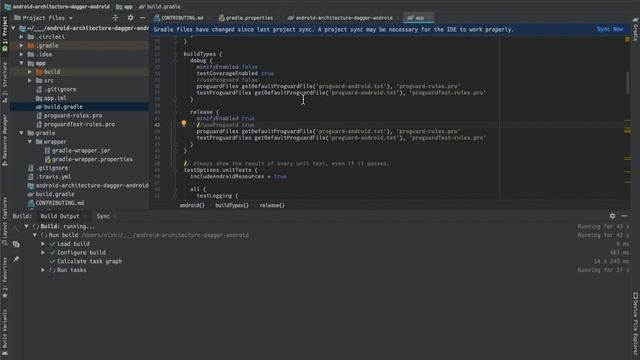
Task: Open the Resource Manager side tab
Action: [x=5, y=140]
